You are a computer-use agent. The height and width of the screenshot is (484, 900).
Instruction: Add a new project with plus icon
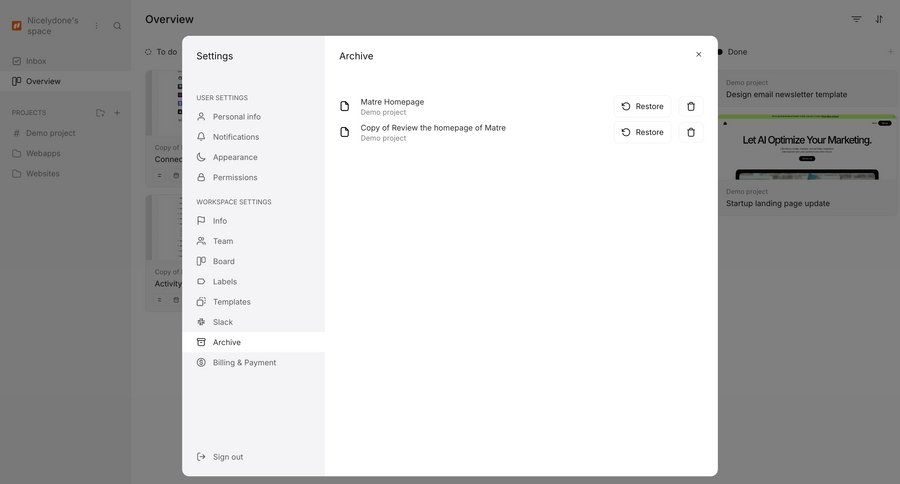[x=117, y=113]
